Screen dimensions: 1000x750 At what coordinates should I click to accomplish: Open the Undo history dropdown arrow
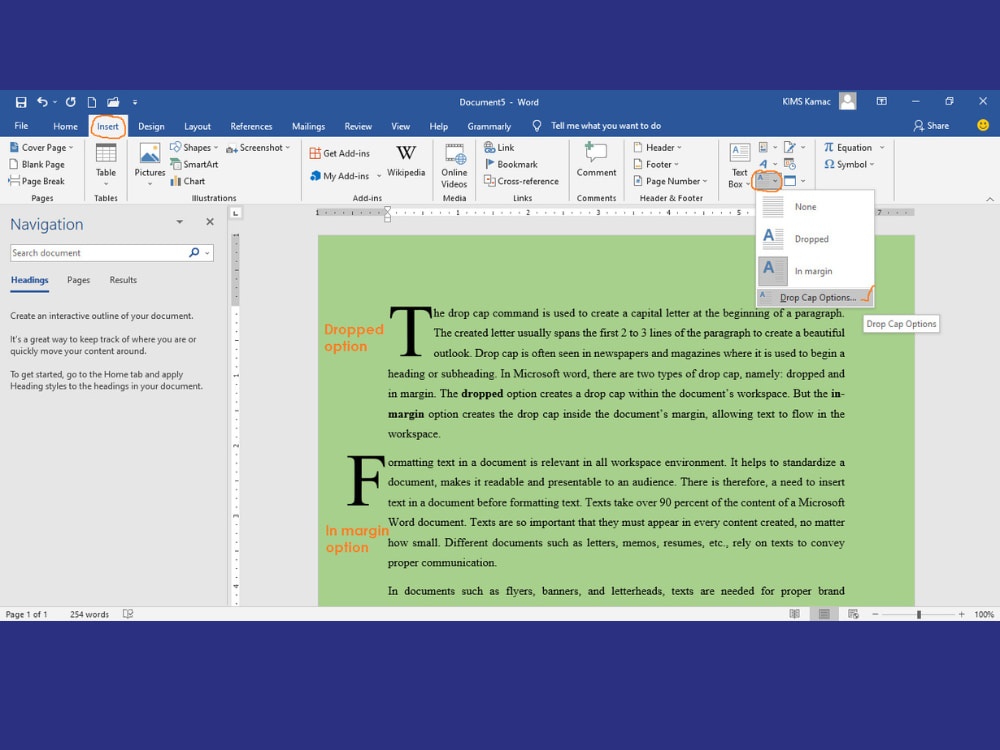(x=55, y=102)
